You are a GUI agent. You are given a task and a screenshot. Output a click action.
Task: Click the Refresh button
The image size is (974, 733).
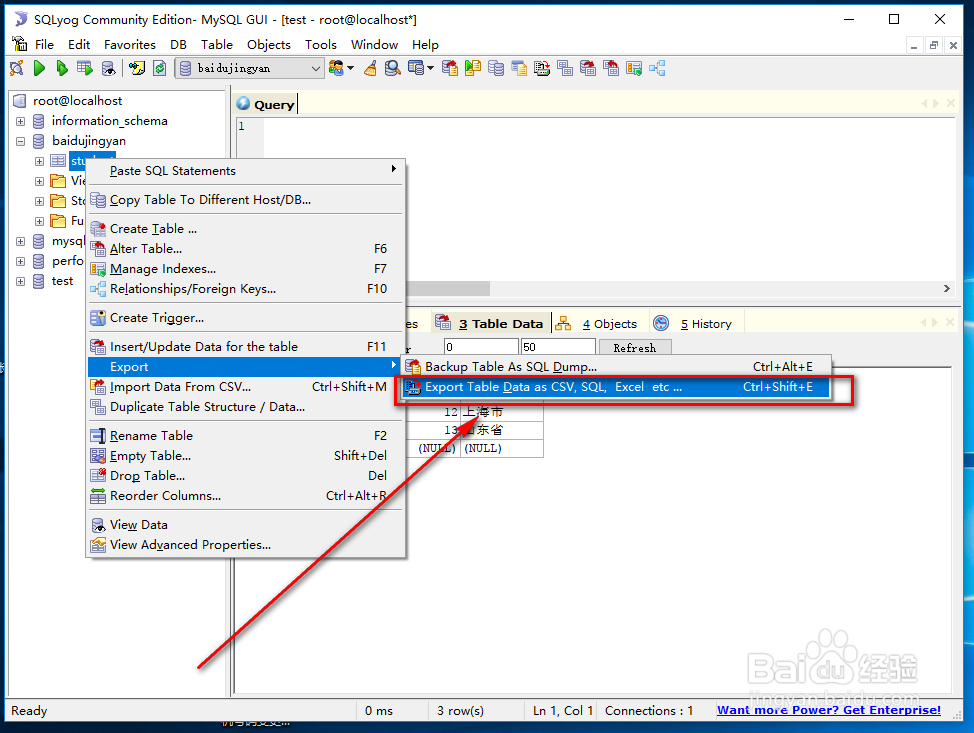tap(635, 348)
